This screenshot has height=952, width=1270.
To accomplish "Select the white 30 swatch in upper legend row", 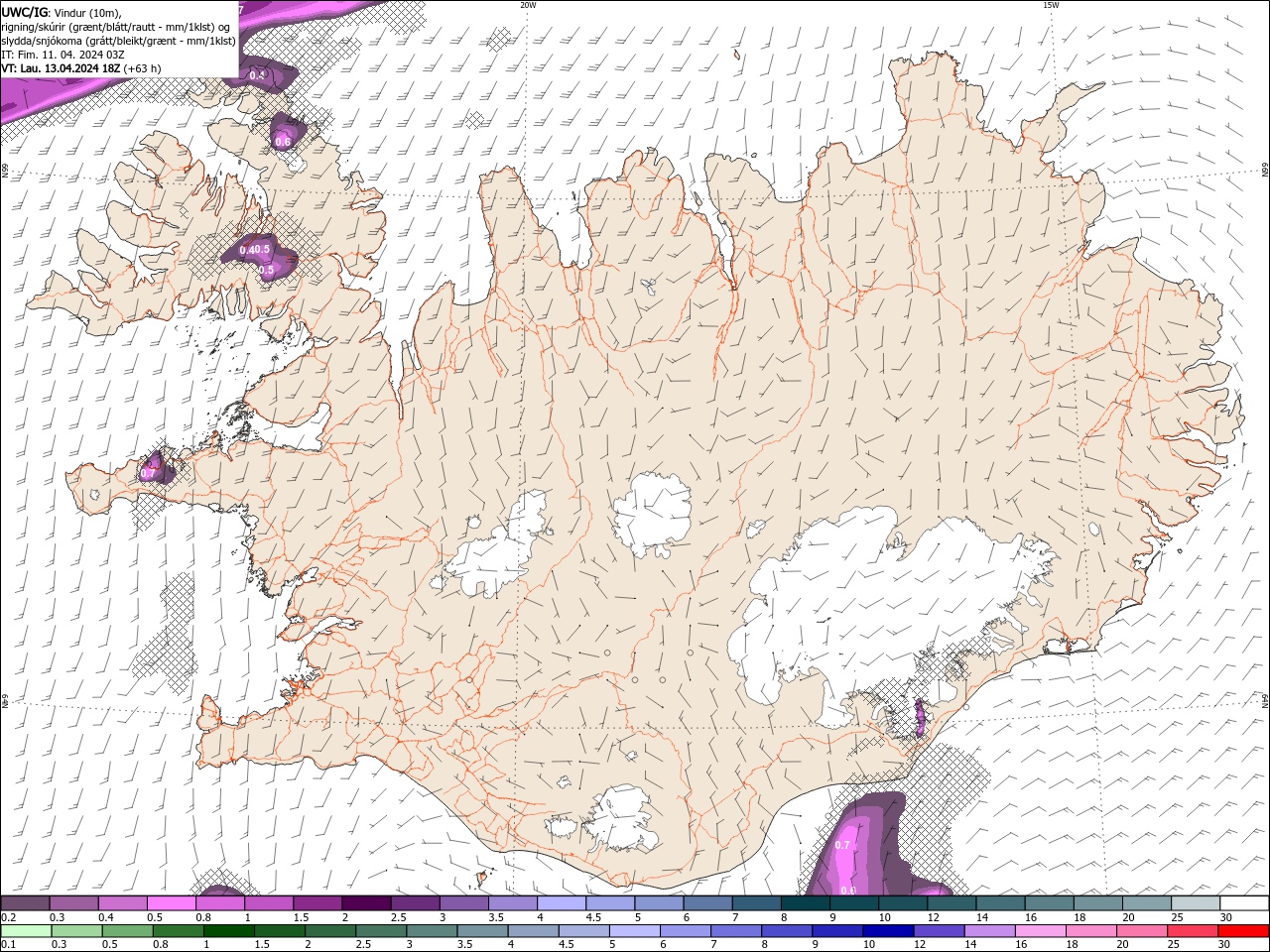I will click(1244, 902).
